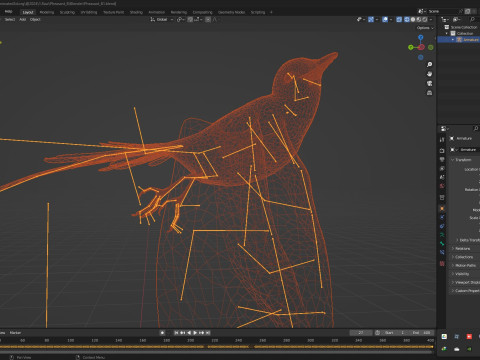Click properties editor search icon
The width and height of the screenshot is (480, 360).
476,128
